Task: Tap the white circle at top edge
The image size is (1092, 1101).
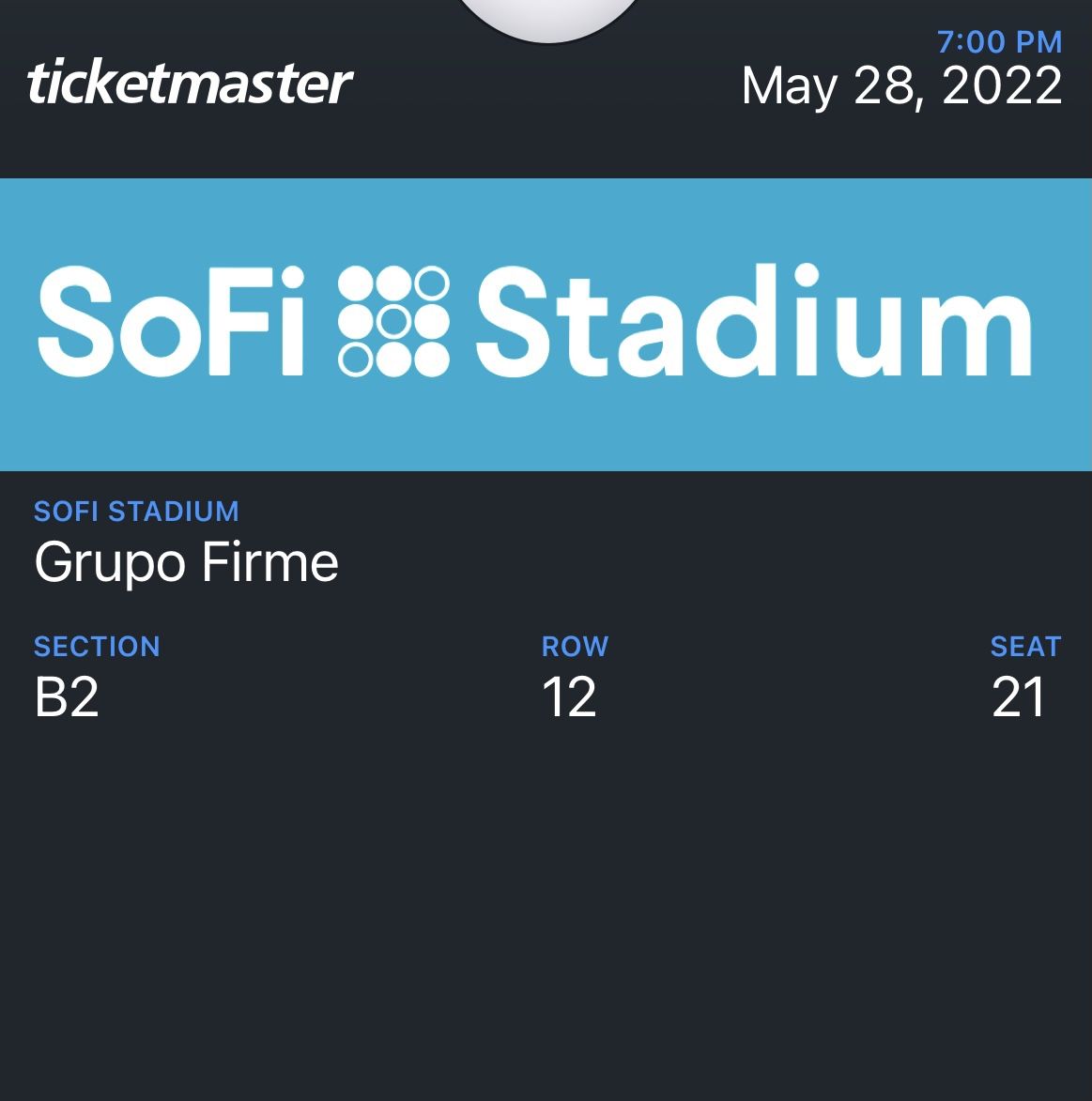Action: pyautogui.click(x=548, y=17)
